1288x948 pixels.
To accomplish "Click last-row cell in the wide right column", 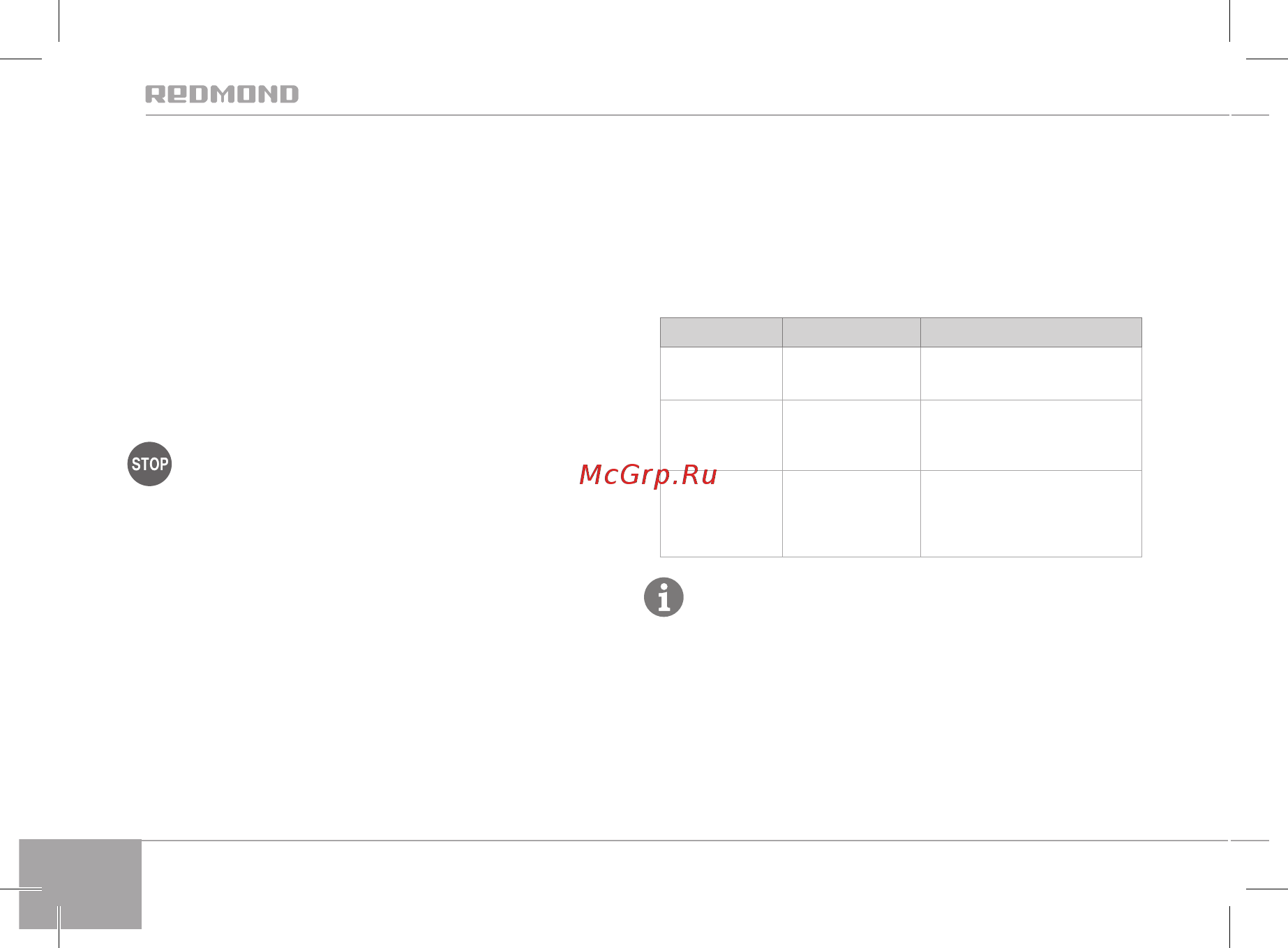I will [x=1031, y=513].
